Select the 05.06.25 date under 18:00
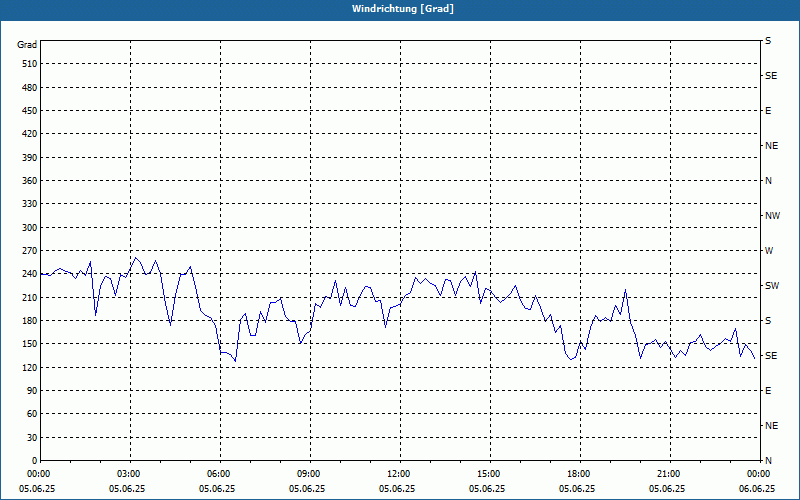Screen dimensions: 800x500 577,489
